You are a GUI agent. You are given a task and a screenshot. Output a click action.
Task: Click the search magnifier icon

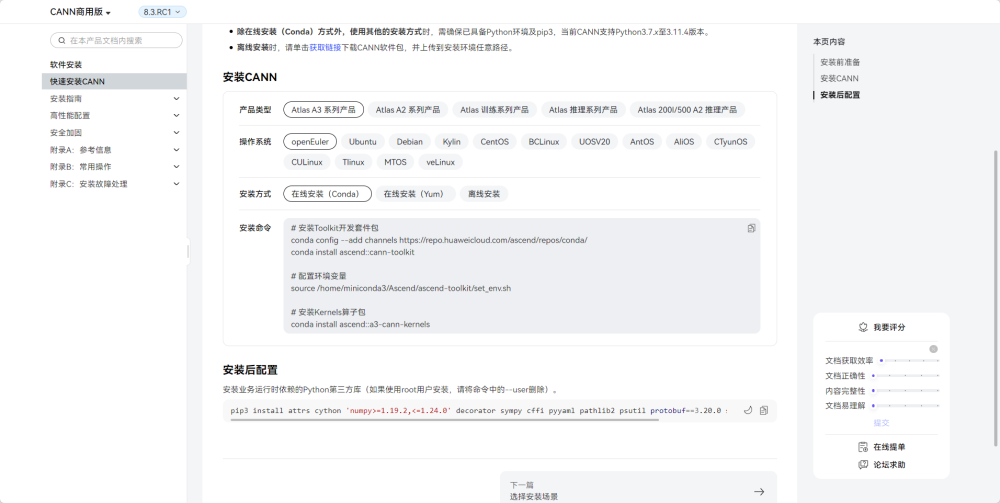click(x=62, y=40)
